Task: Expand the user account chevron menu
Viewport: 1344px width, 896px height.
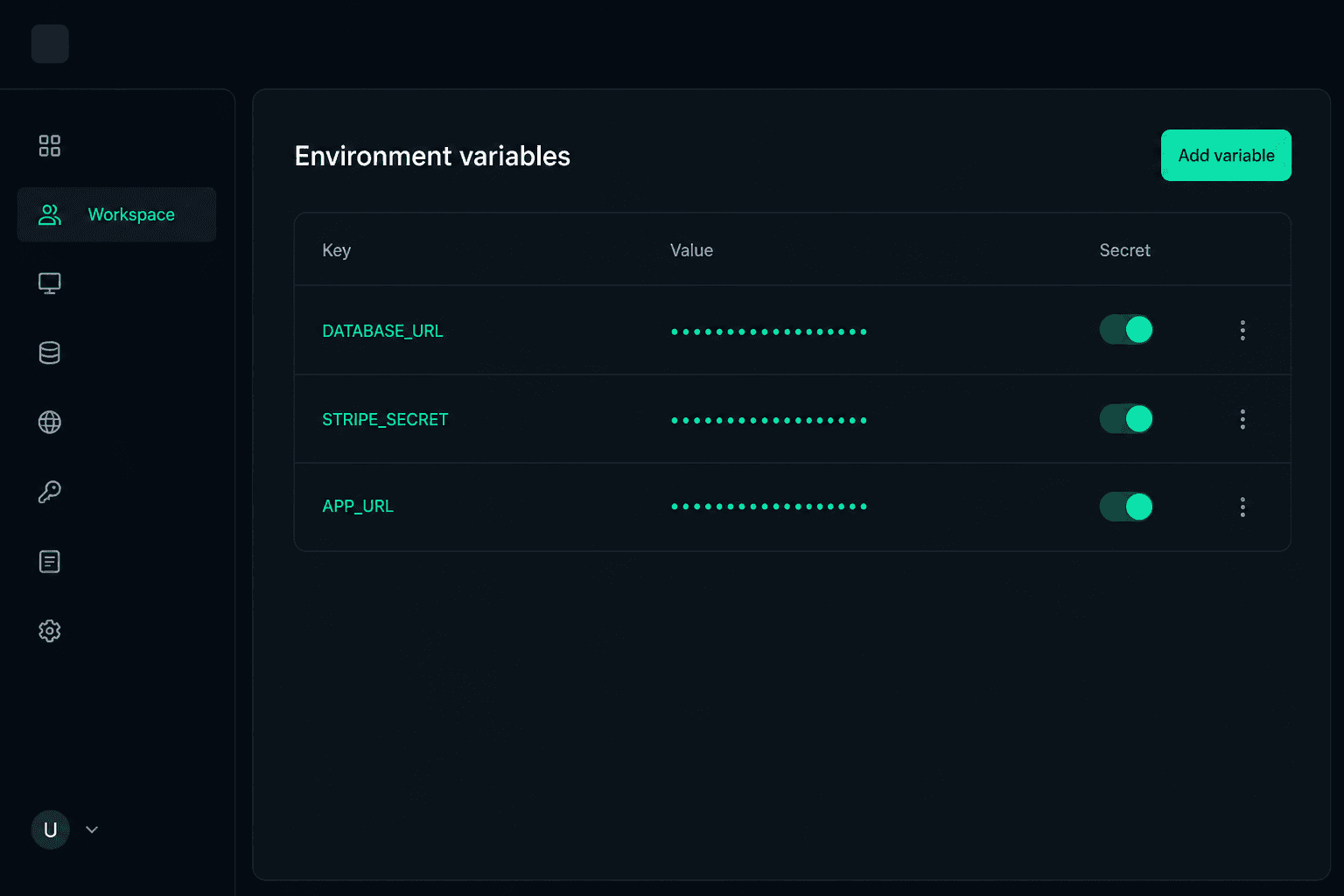Action: [x=92, y=829]
